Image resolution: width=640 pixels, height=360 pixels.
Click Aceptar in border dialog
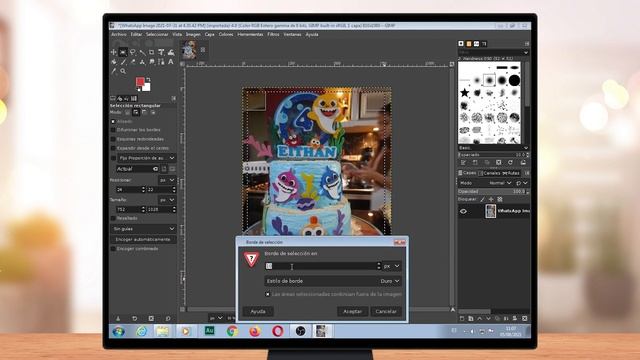(353, 311)
